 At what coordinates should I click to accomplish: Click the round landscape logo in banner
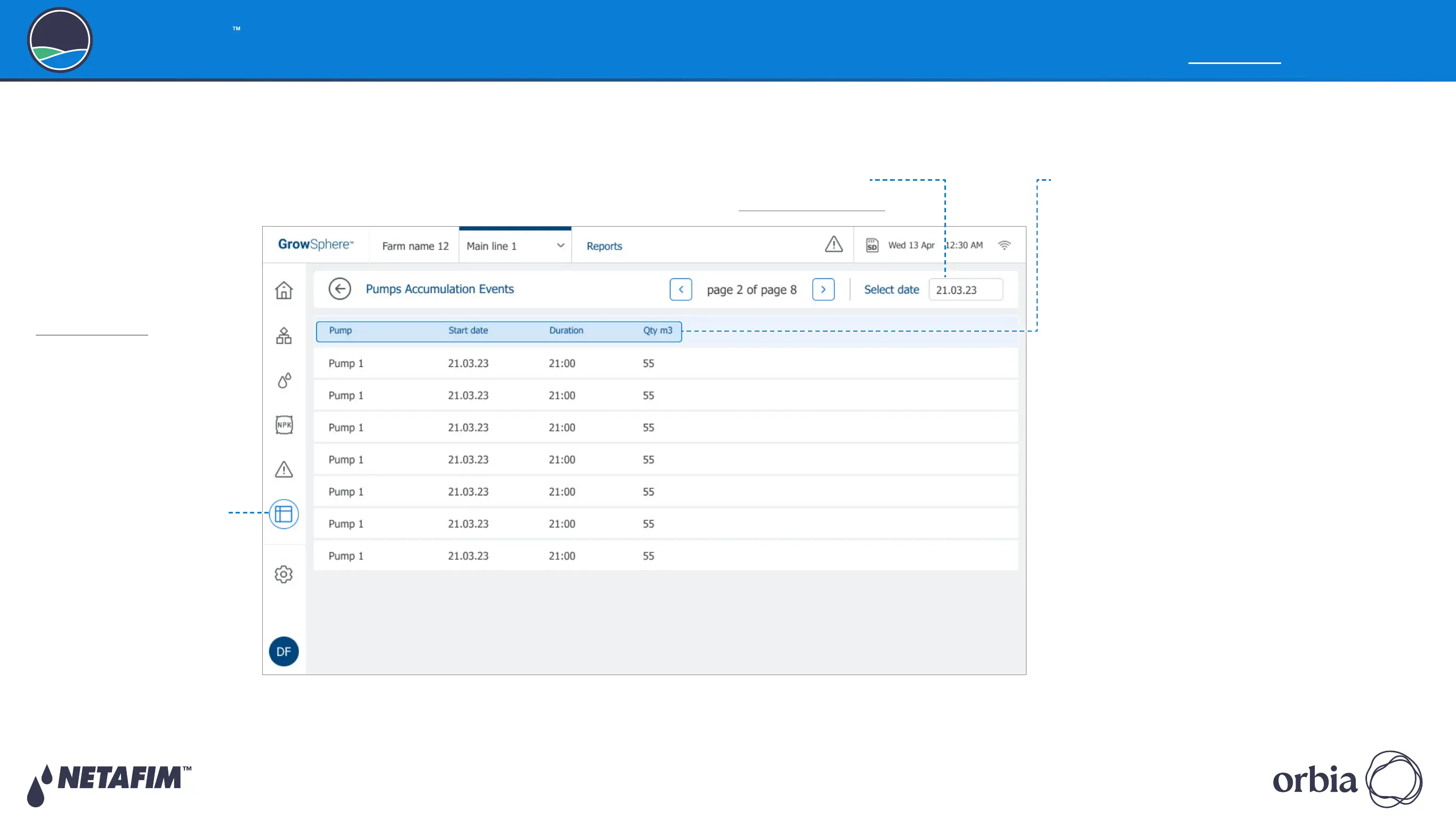pos(60,40)
